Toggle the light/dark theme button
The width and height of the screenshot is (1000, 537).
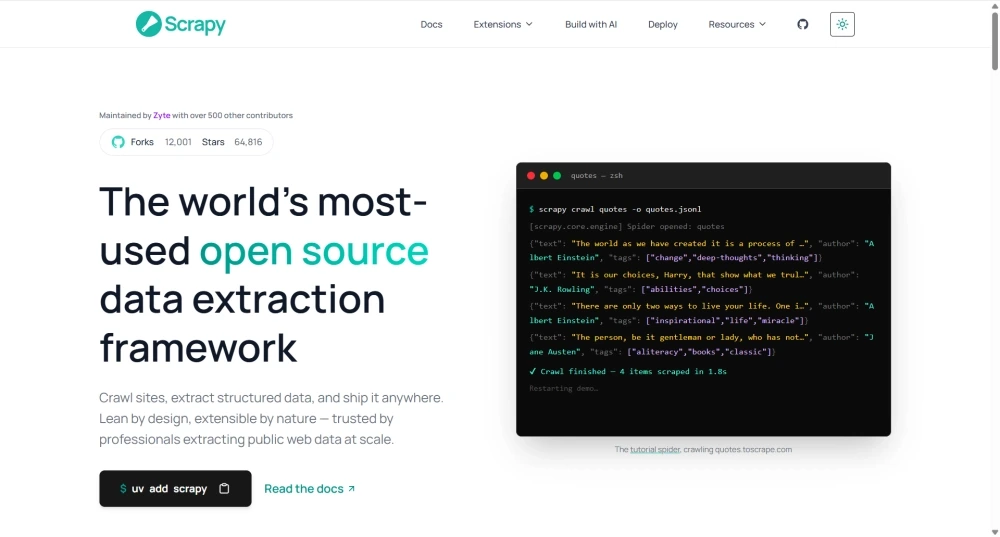pyautogui.click(x=842, y=24)
